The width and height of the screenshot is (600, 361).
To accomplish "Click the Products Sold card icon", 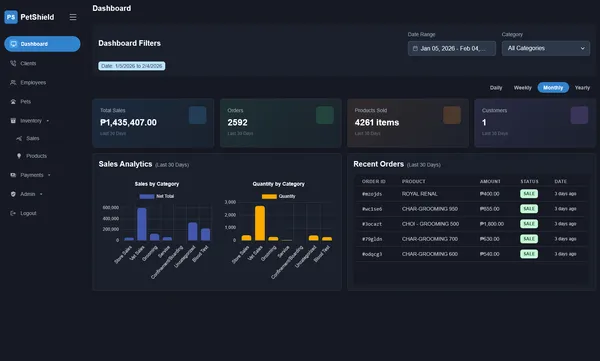I will (x=452, y=115).
